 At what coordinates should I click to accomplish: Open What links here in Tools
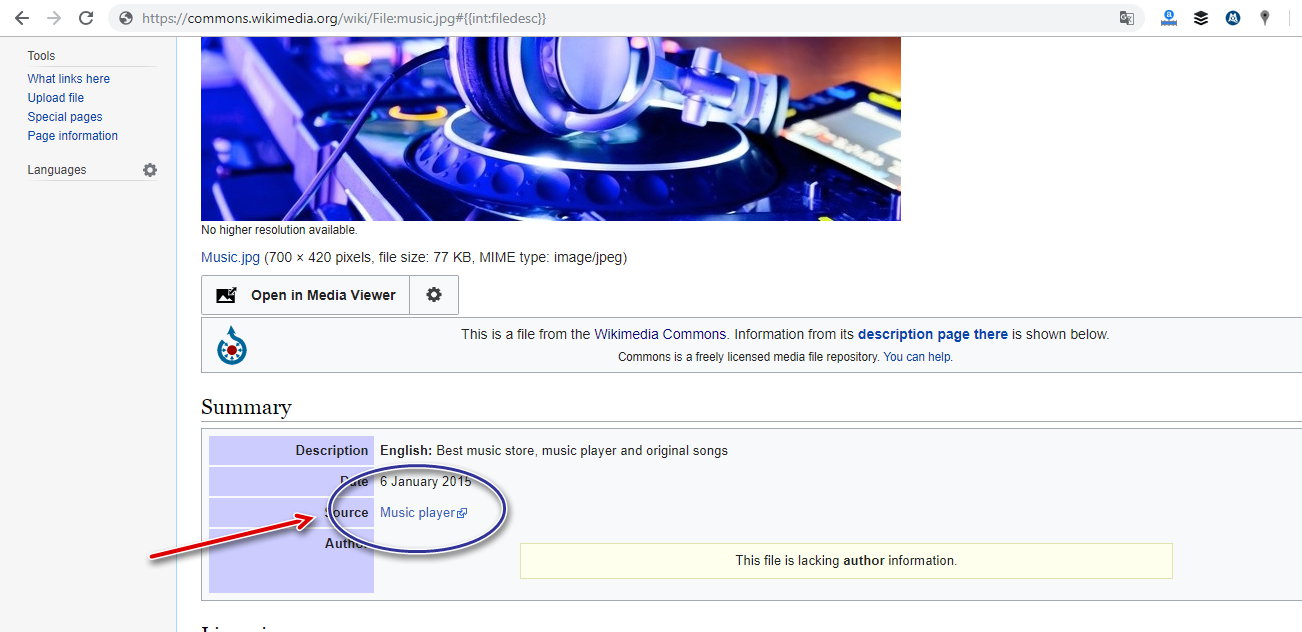(x=68, y=79)
